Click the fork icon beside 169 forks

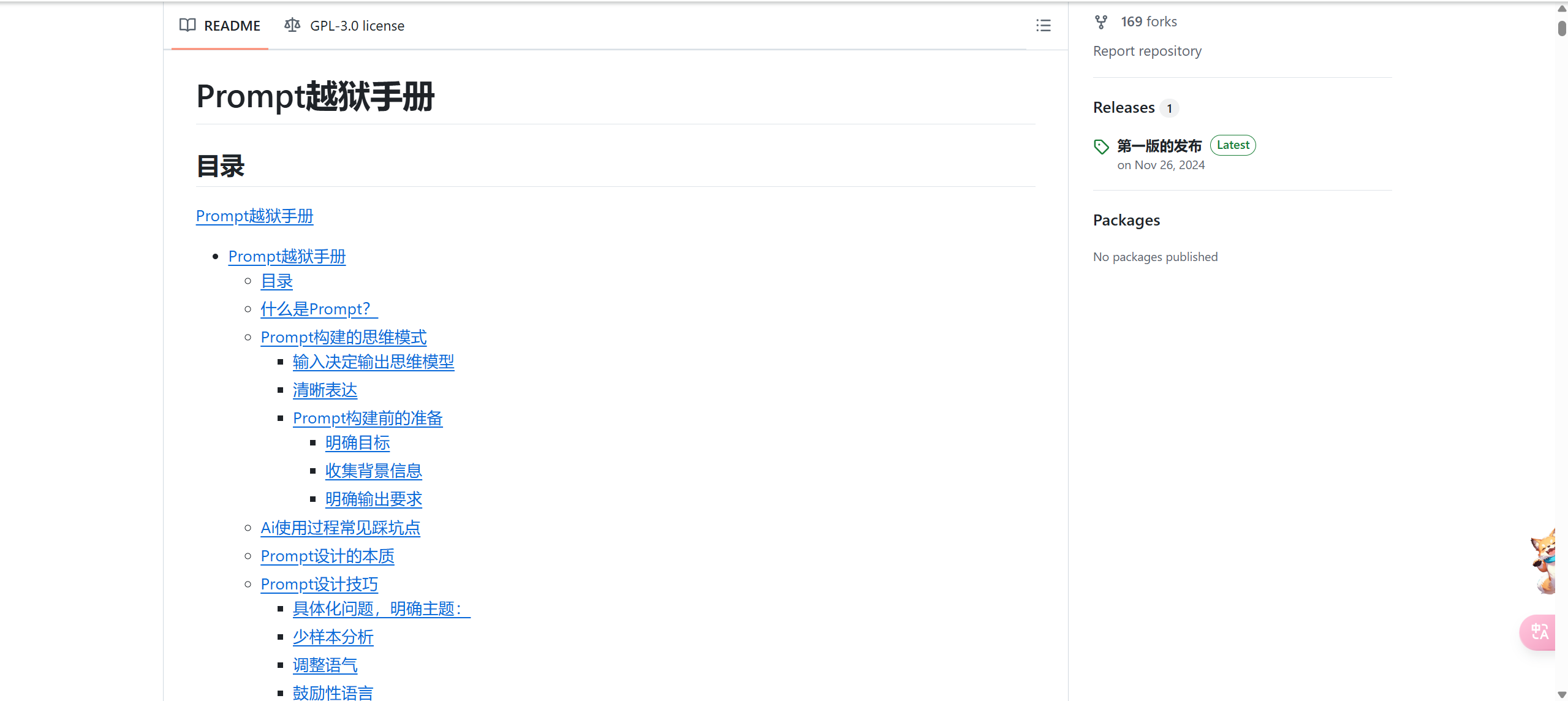pos(1101,22)
